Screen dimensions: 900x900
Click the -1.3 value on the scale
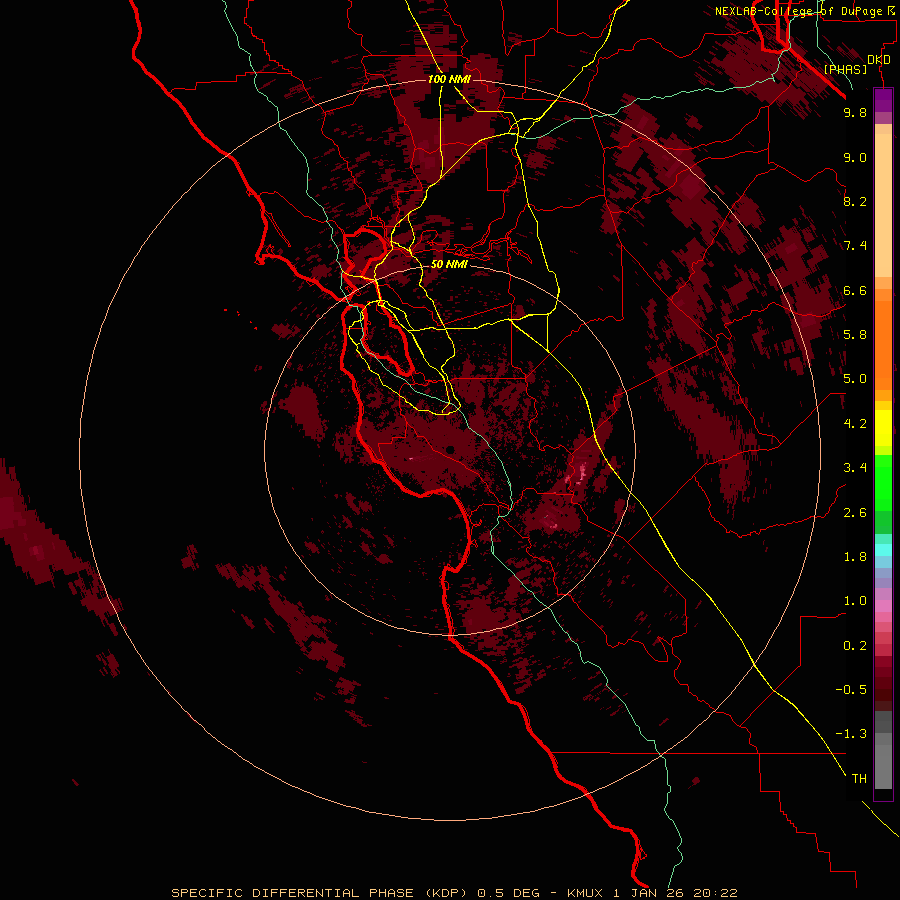[x=851, y=734]
